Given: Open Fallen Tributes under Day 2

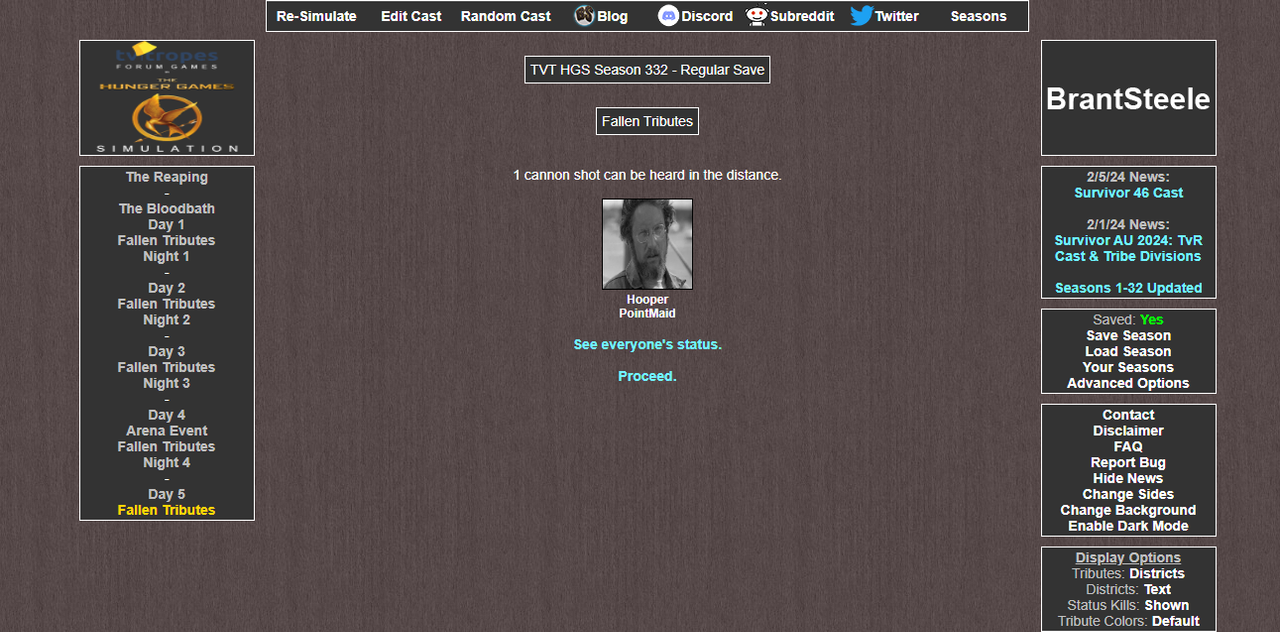Looking at the screenshot, I should 166,304.
